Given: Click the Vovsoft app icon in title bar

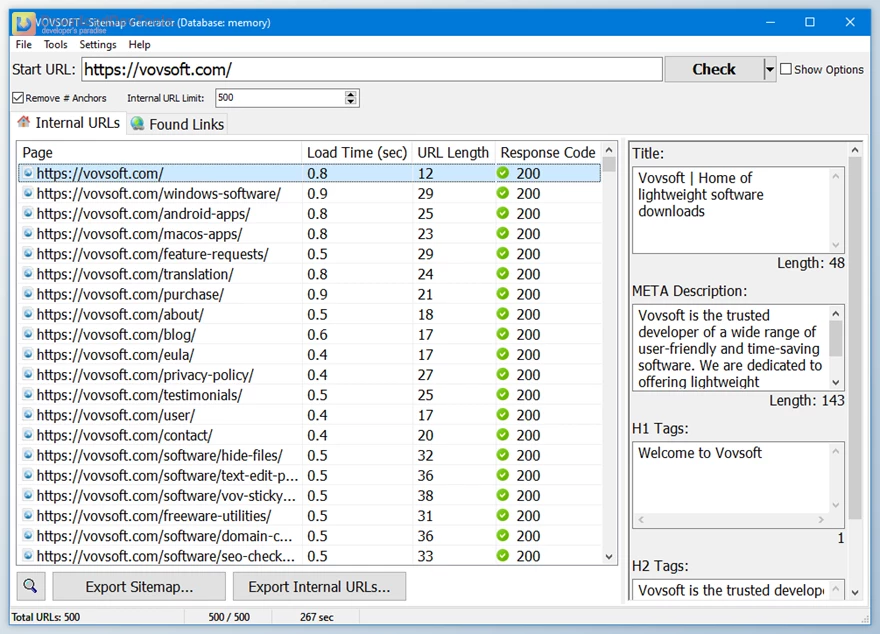Looking at the screenshot, I should pos(24,22).
